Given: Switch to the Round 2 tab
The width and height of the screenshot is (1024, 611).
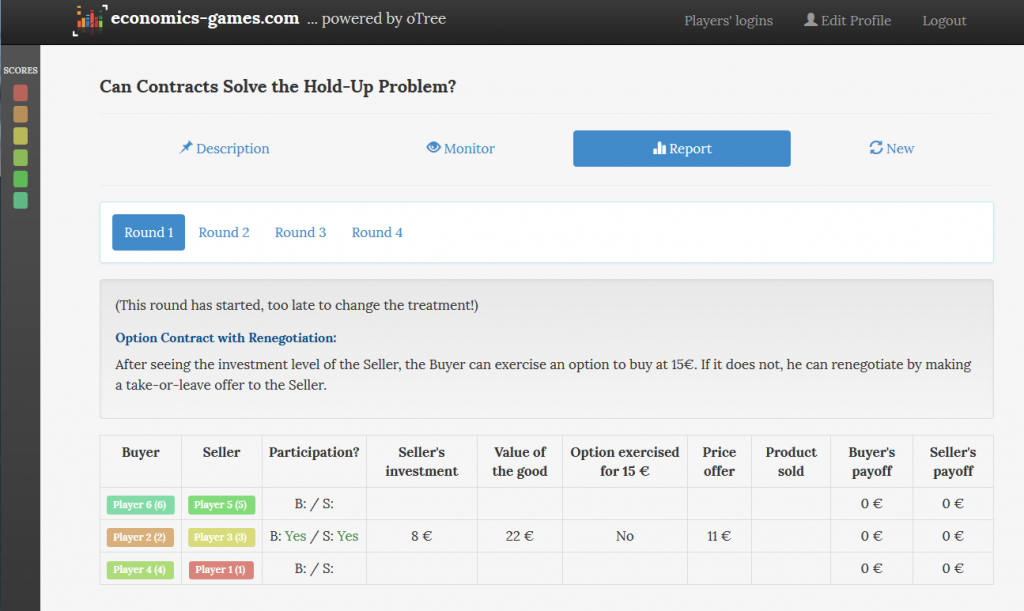Looking at the screenshot, I should pyautogui.click(x=224, y=232).
